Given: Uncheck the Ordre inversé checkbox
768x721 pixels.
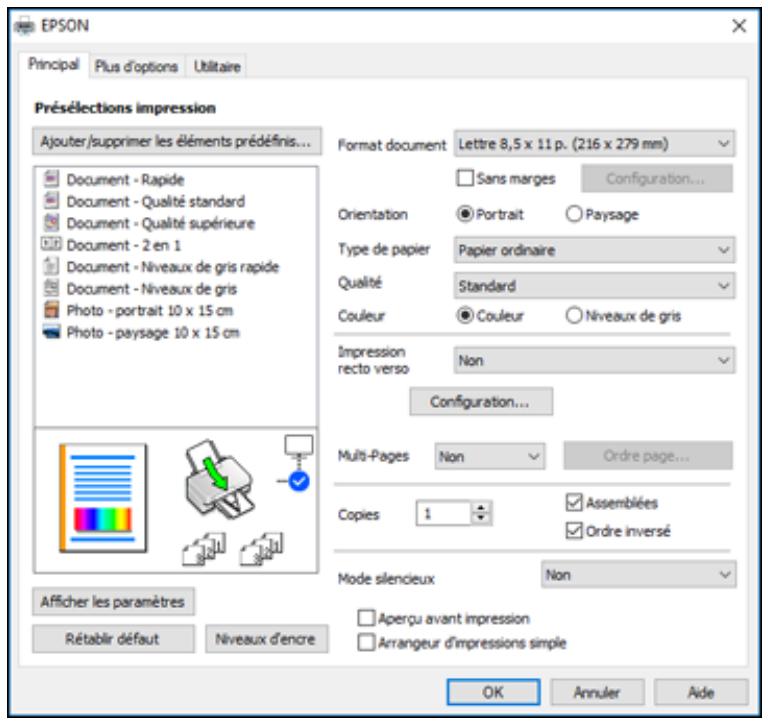Looking at the screenshot, I should coord(574,530).
